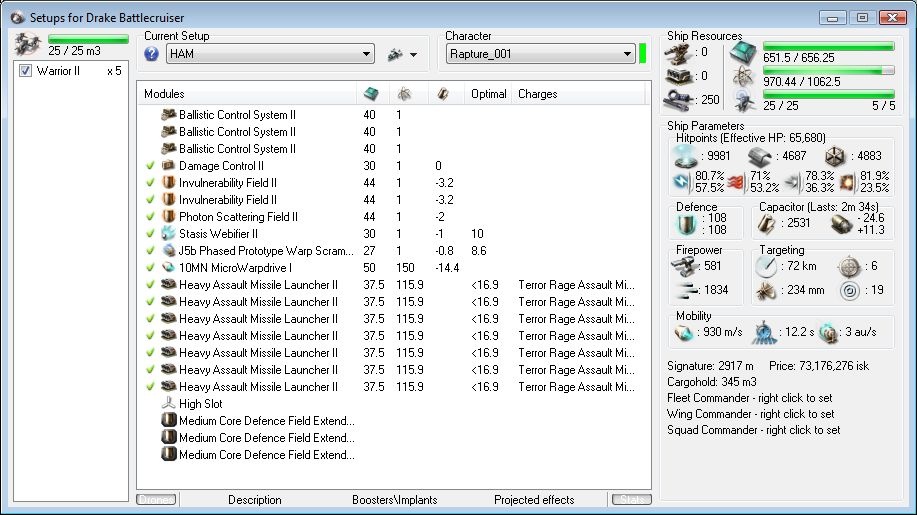Image resolution: width=917 pixels, height=515 pixels.
Task: Click the Signature 2917 m text
Action: (710, 366)
